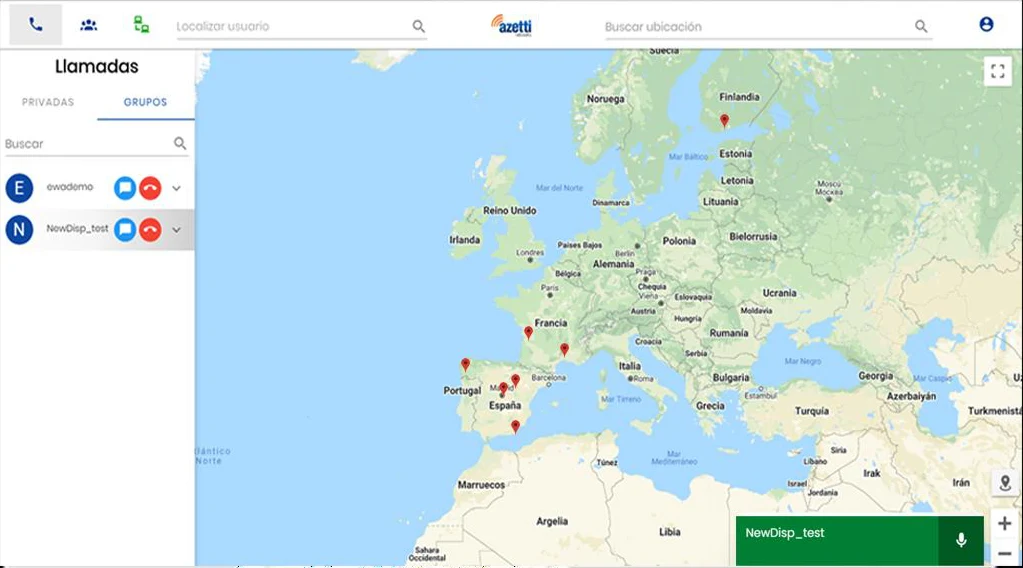Click the azetti logo
1023x568 pixels.
click(512, 25)
